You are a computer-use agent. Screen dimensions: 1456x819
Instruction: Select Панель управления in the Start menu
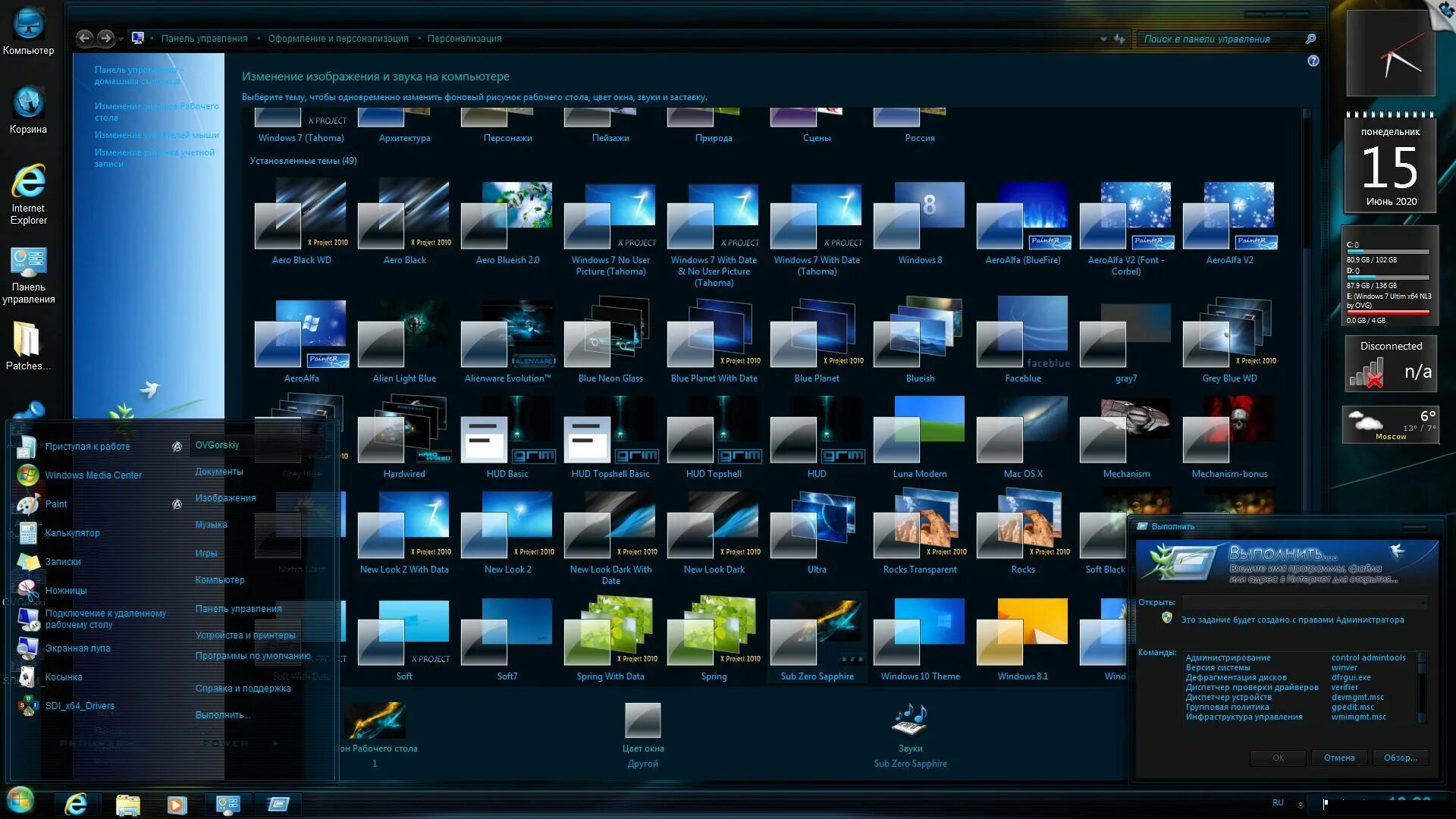click(x=238, y=609)
